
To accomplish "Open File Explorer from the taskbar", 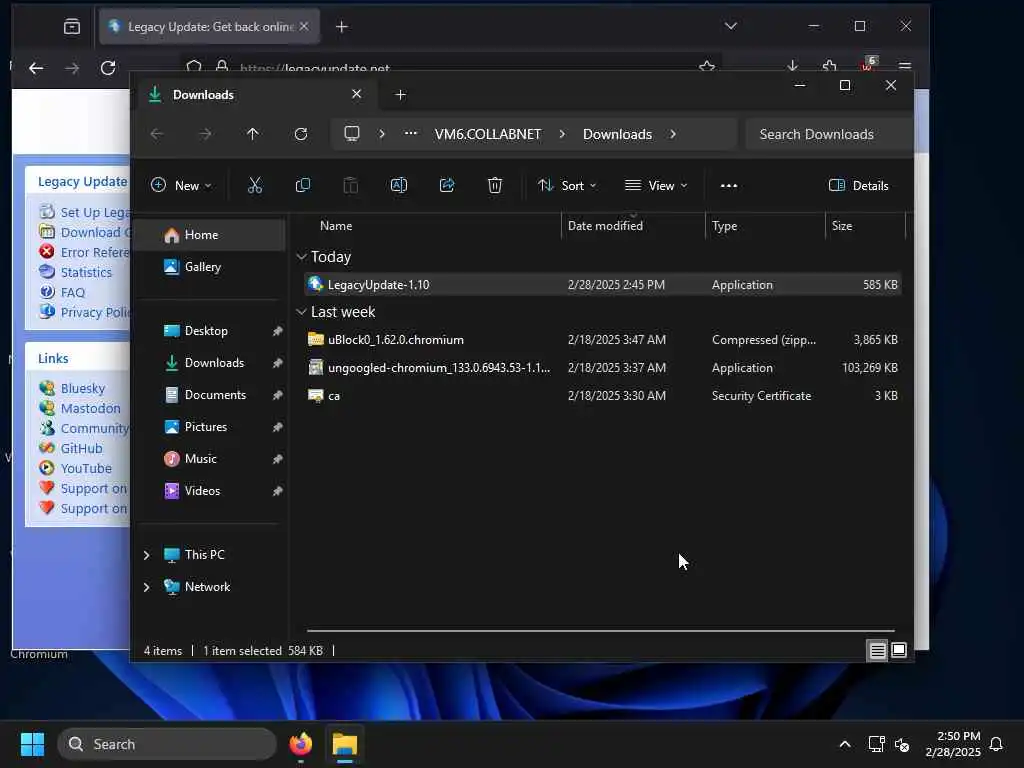I will 345,744.
